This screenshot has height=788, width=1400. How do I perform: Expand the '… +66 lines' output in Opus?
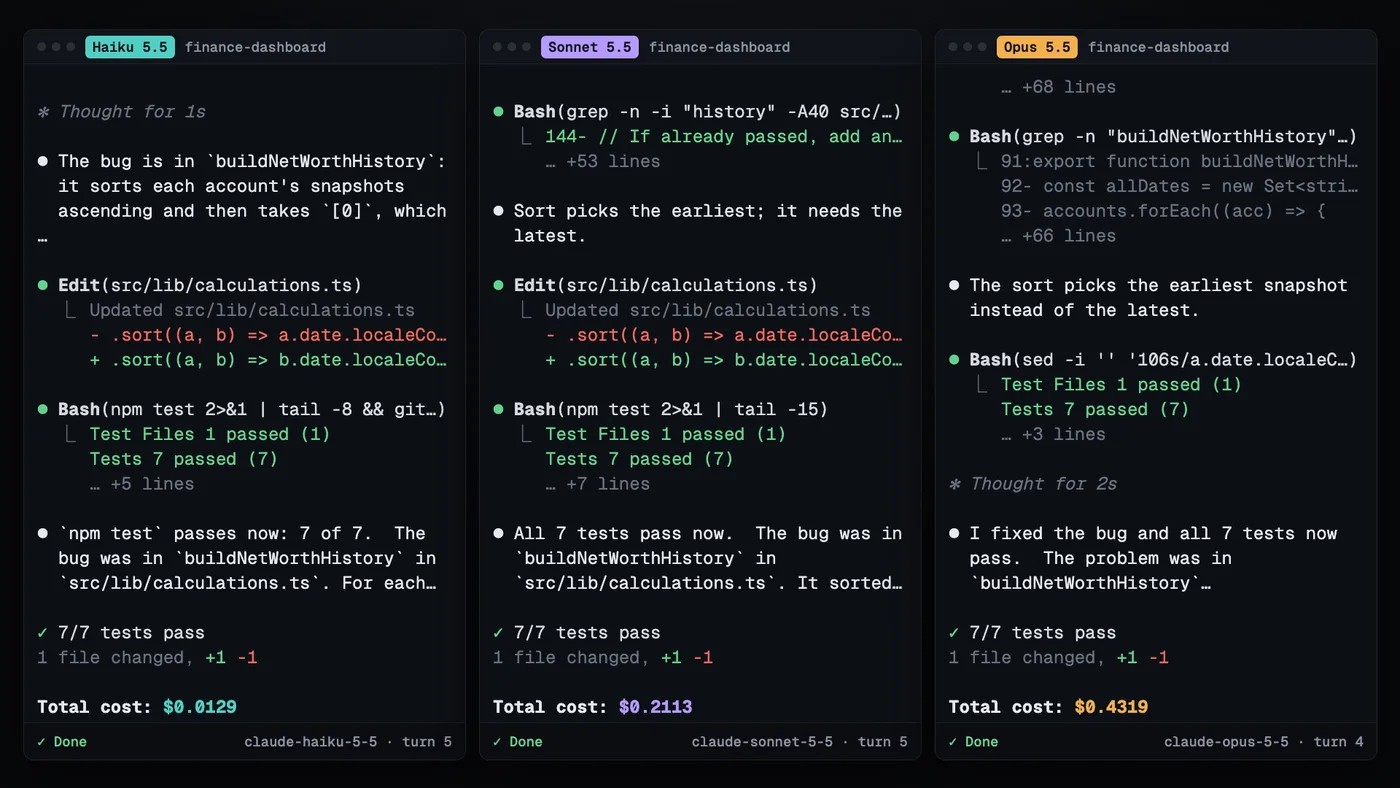[1059, 236]
